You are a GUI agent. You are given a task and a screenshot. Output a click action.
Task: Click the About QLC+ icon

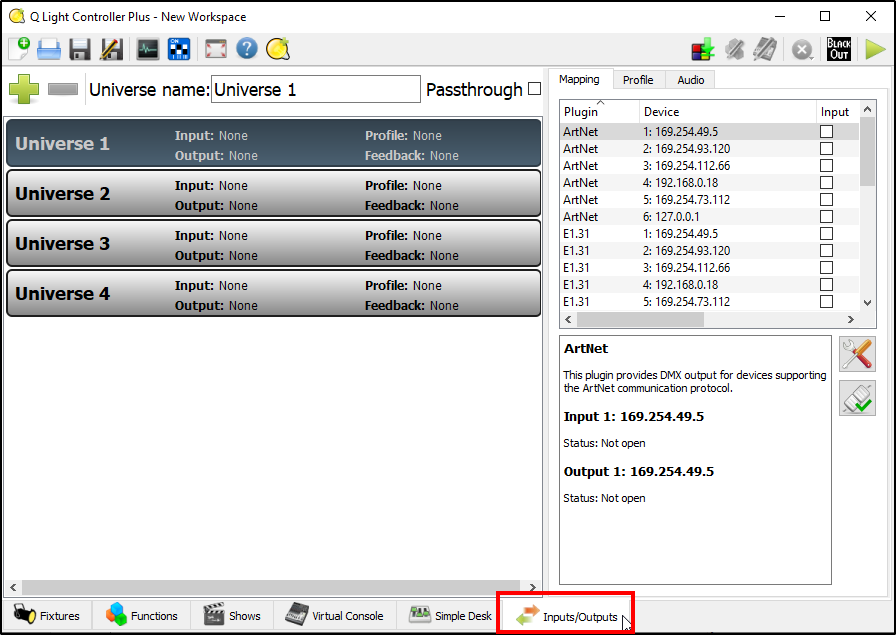(x=278, y=49)
